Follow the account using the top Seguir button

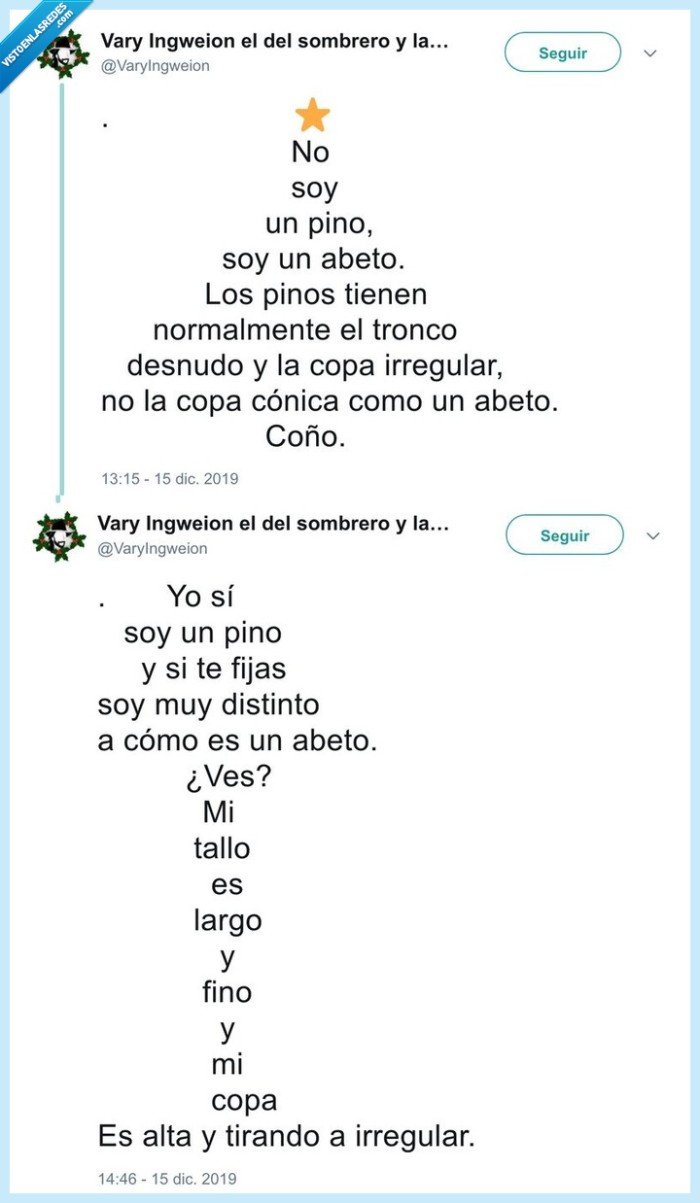(564, 52)
